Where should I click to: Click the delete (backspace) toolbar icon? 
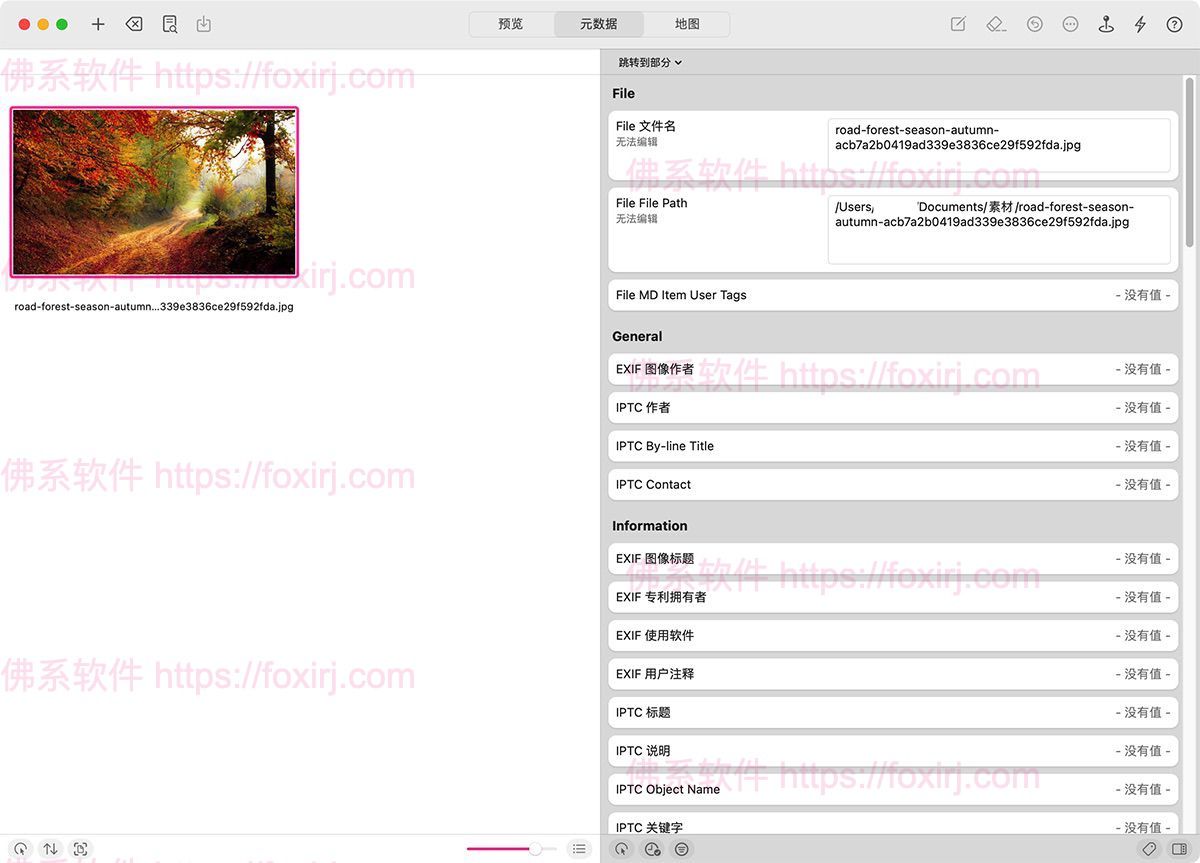(134, 24)
